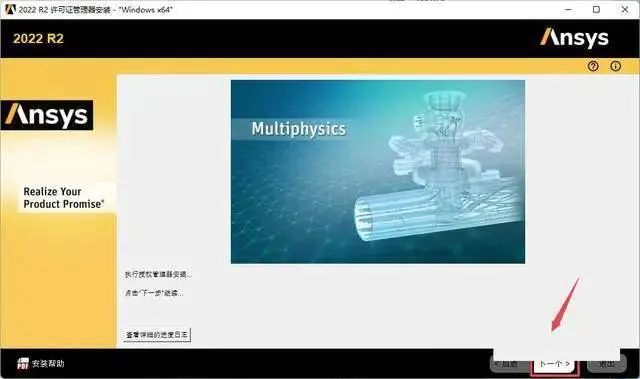Open the information circle-i icon

coord(616,66)
